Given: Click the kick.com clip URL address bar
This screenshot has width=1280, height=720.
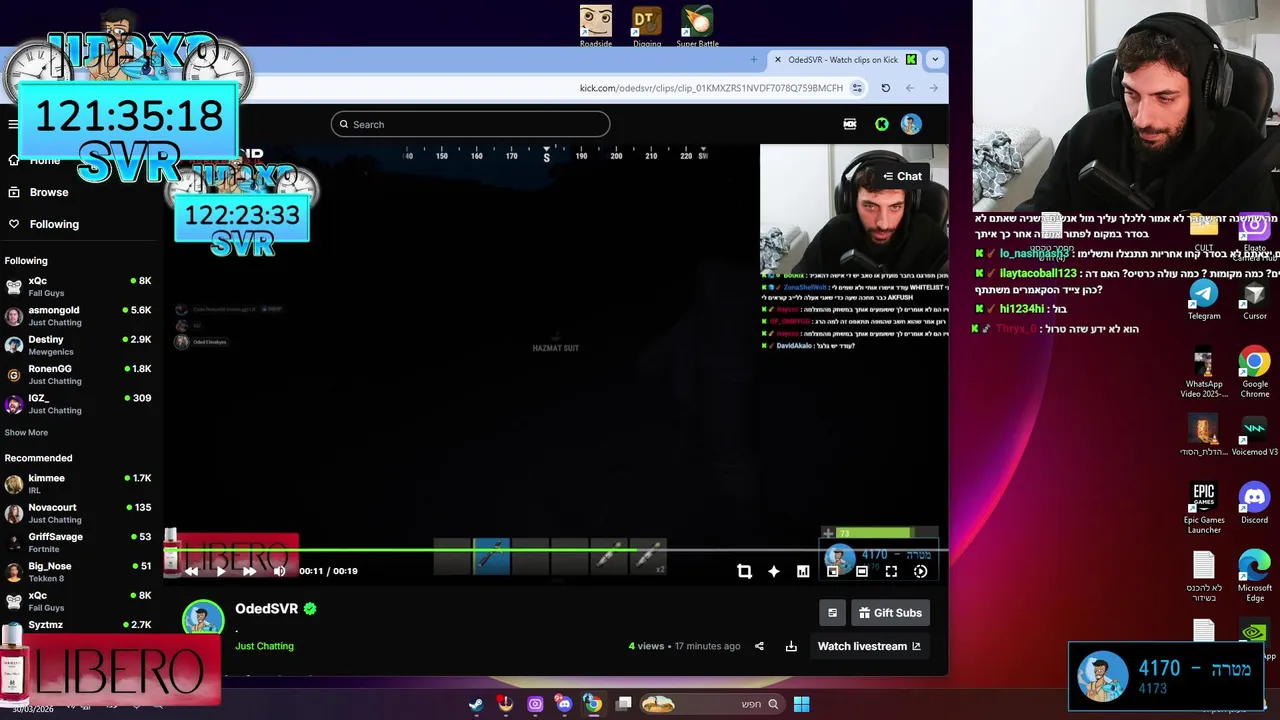Looking at the screenshot, I should 711,88.
